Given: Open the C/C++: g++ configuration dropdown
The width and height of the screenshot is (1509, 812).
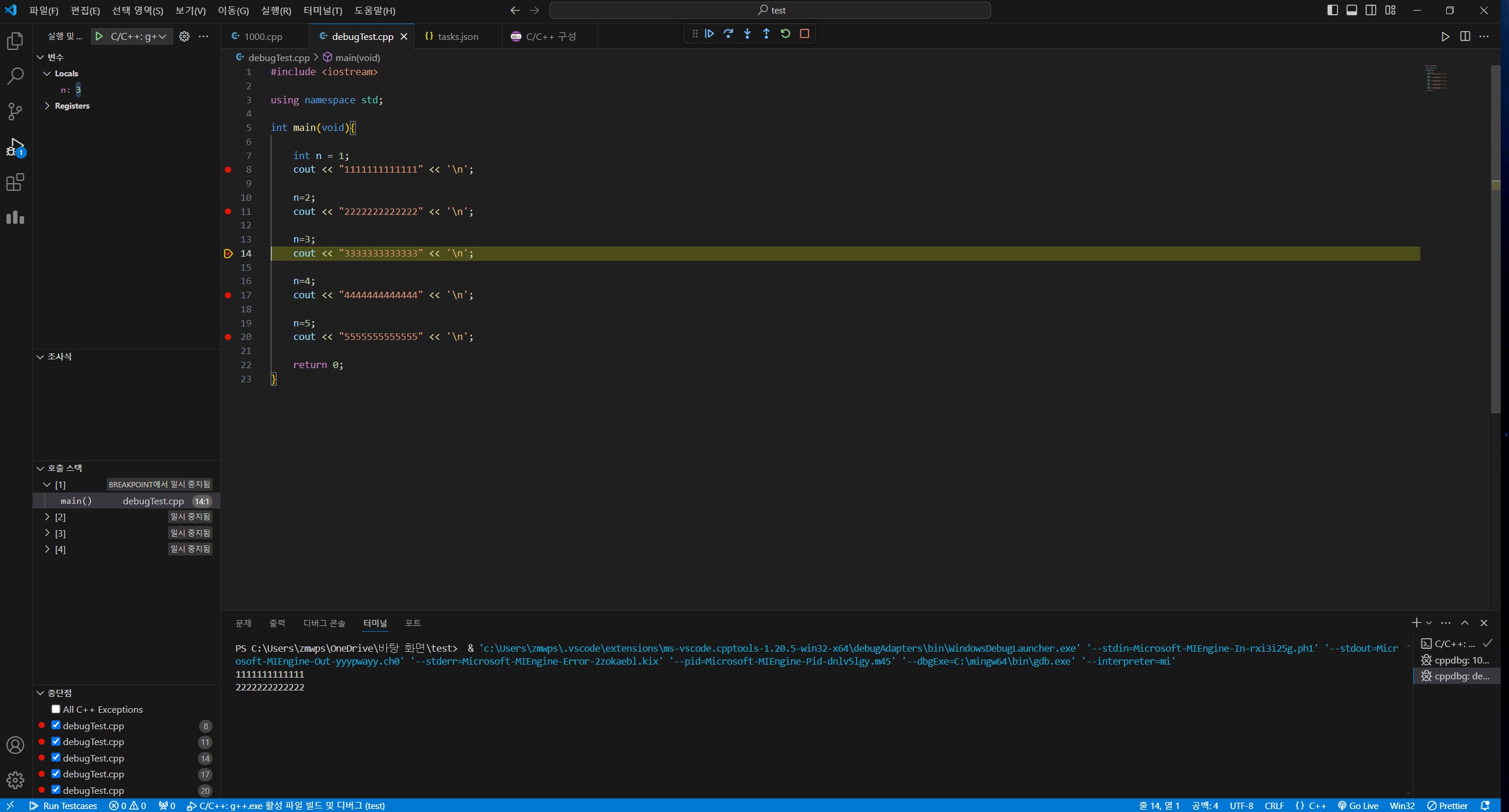Looking at the screenshot, I should click(138, 36).
